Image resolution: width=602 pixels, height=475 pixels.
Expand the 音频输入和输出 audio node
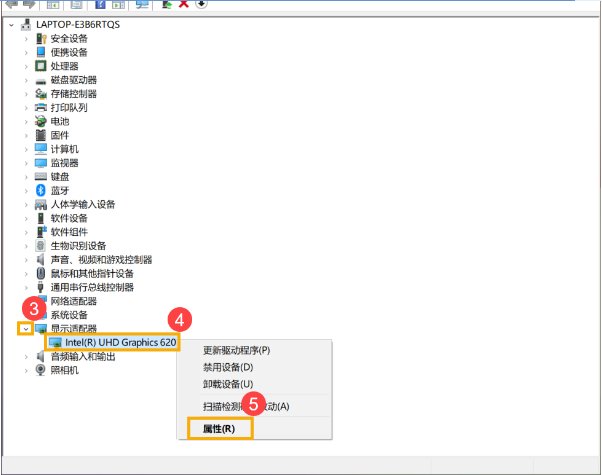click(26, 356)
